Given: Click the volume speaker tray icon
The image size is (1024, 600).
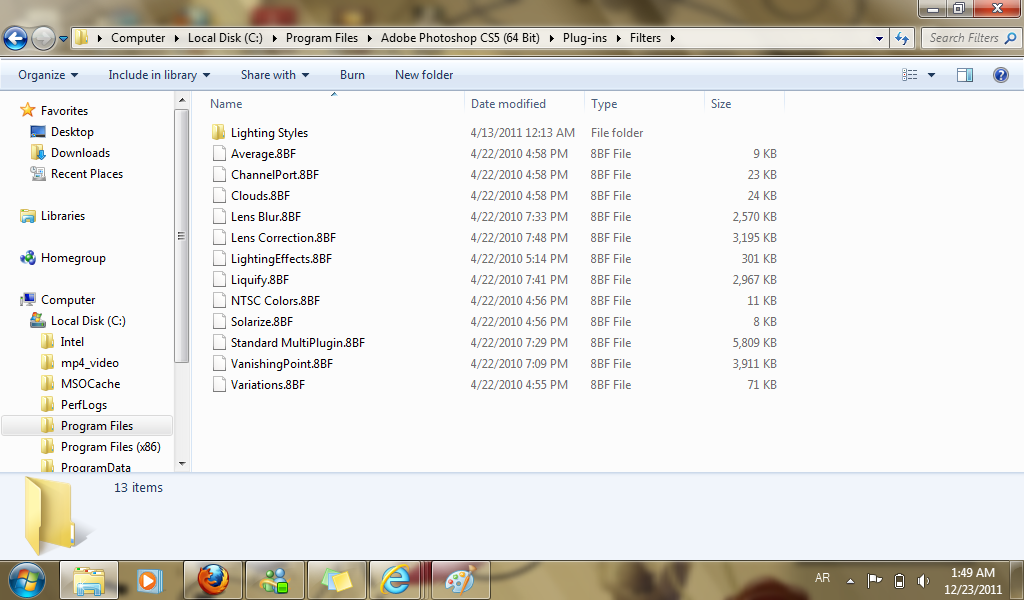Looking at the screenshot, I should point(923,580).
